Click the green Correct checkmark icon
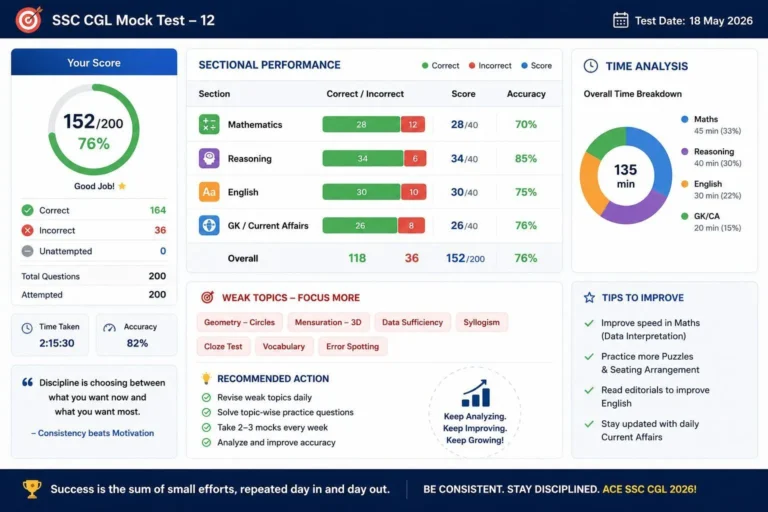Viewport: 768px width, 512px height. tap(27, 210)
